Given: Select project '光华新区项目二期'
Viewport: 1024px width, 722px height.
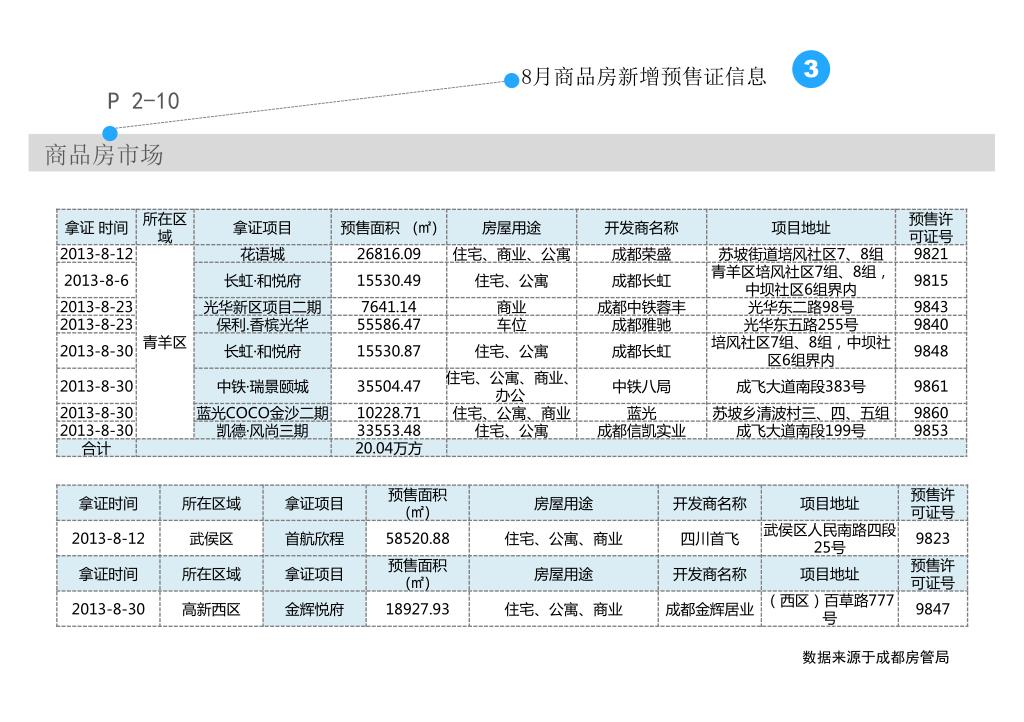Looking at the screenshot, I should [262, 307].
